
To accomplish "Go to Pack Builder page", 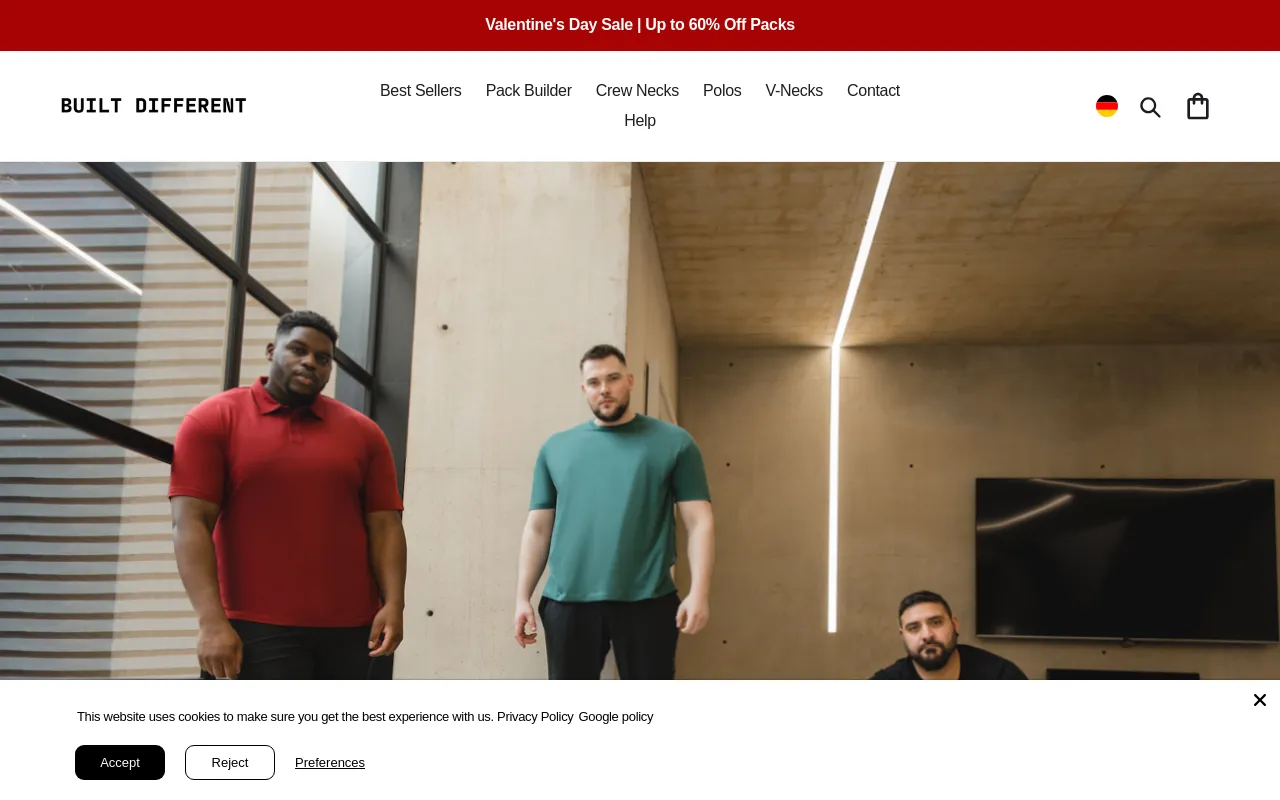I will pyautogui.click(x=529, y=91).
